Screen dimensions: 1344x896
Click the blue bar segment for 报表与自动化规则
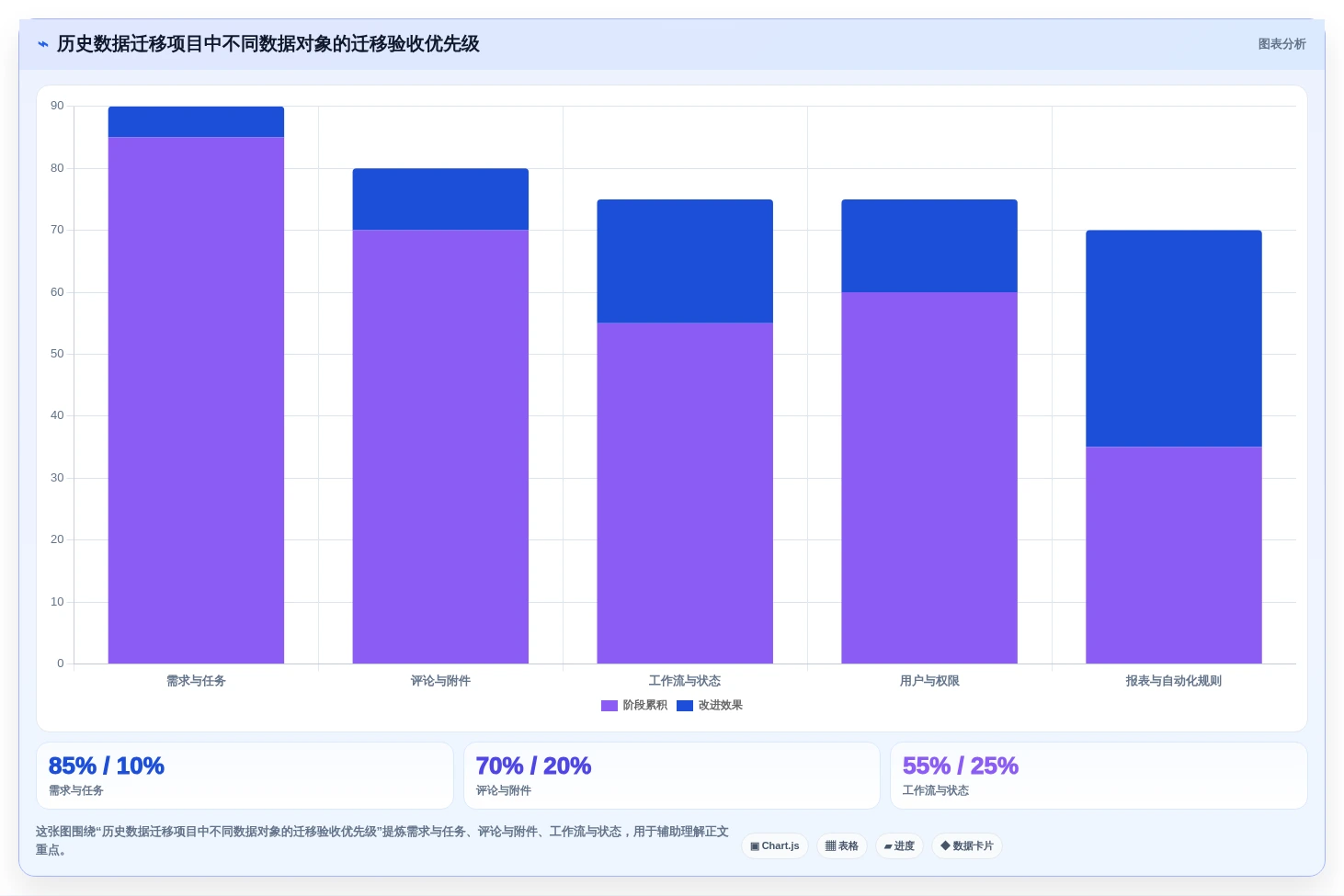click(1174, 338)
